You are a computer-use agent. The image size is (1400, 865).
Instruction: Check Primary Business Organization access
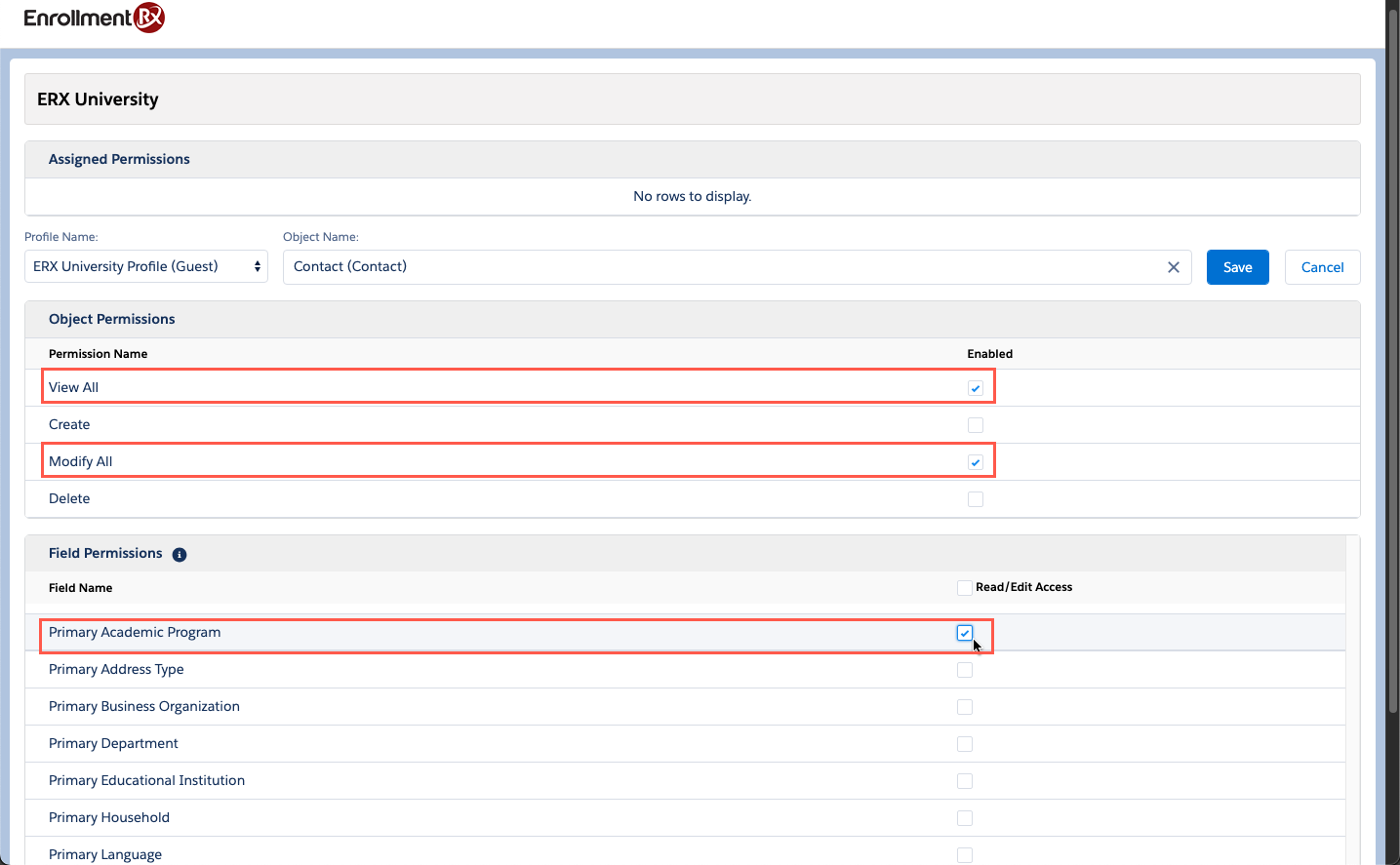coord(965,707)
